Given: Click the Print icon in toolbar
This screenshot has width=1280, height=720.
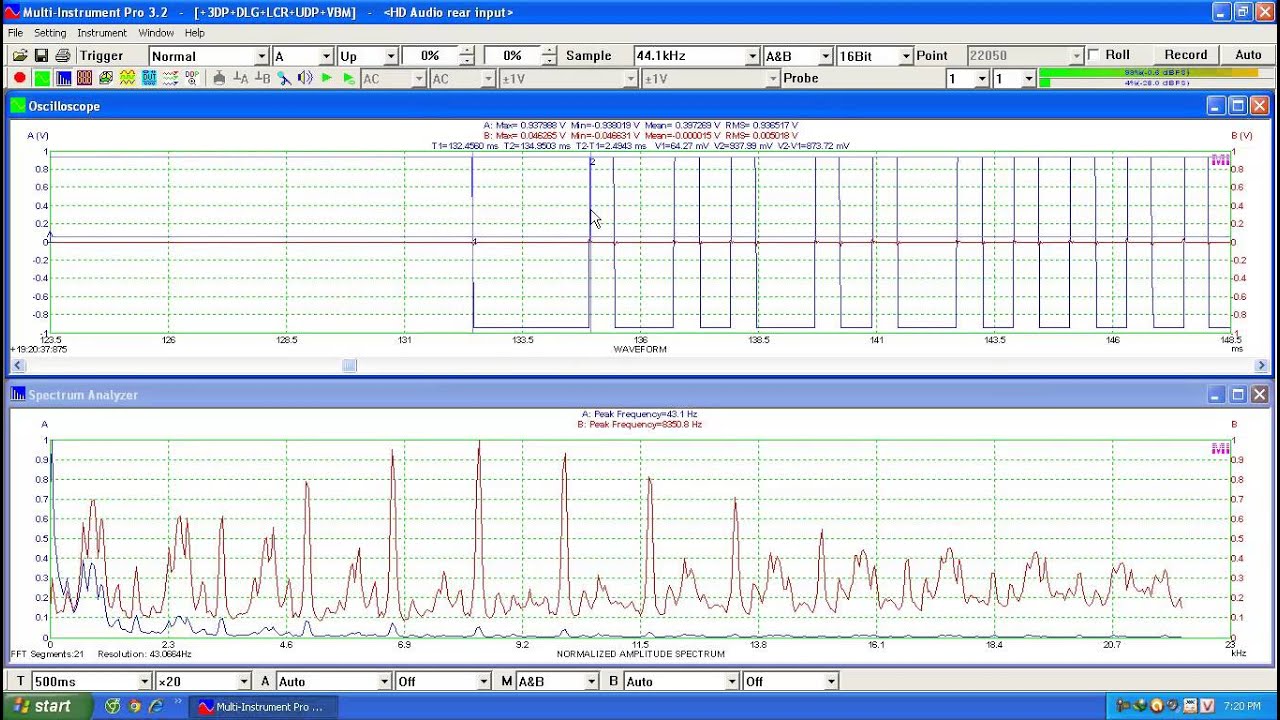Looking at the screenshot, I should click(62, 56).
